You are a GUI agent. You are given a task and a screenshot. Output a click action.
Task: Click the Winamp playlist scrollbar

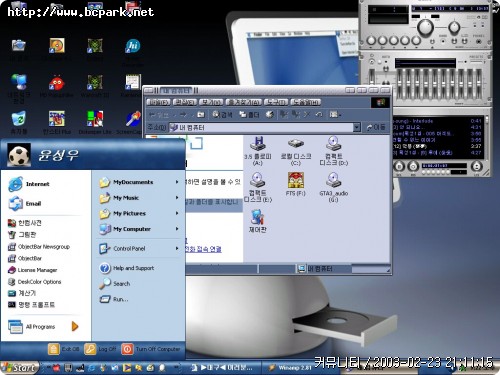pyautogui.click(x=487, y=137)
